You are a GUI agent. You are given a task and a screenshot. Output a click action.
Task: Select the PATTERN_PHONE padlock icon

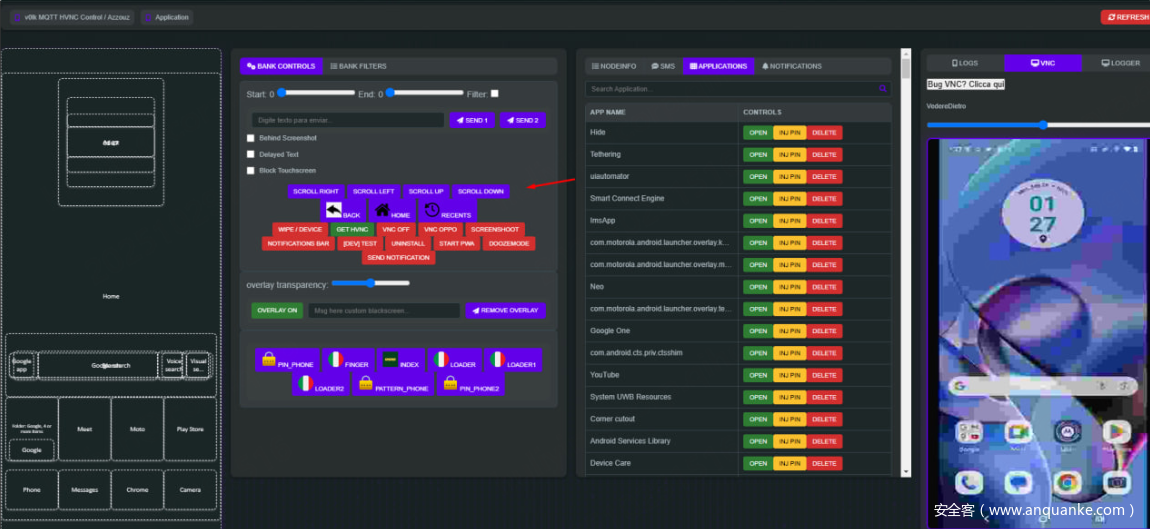pos(366,383)
